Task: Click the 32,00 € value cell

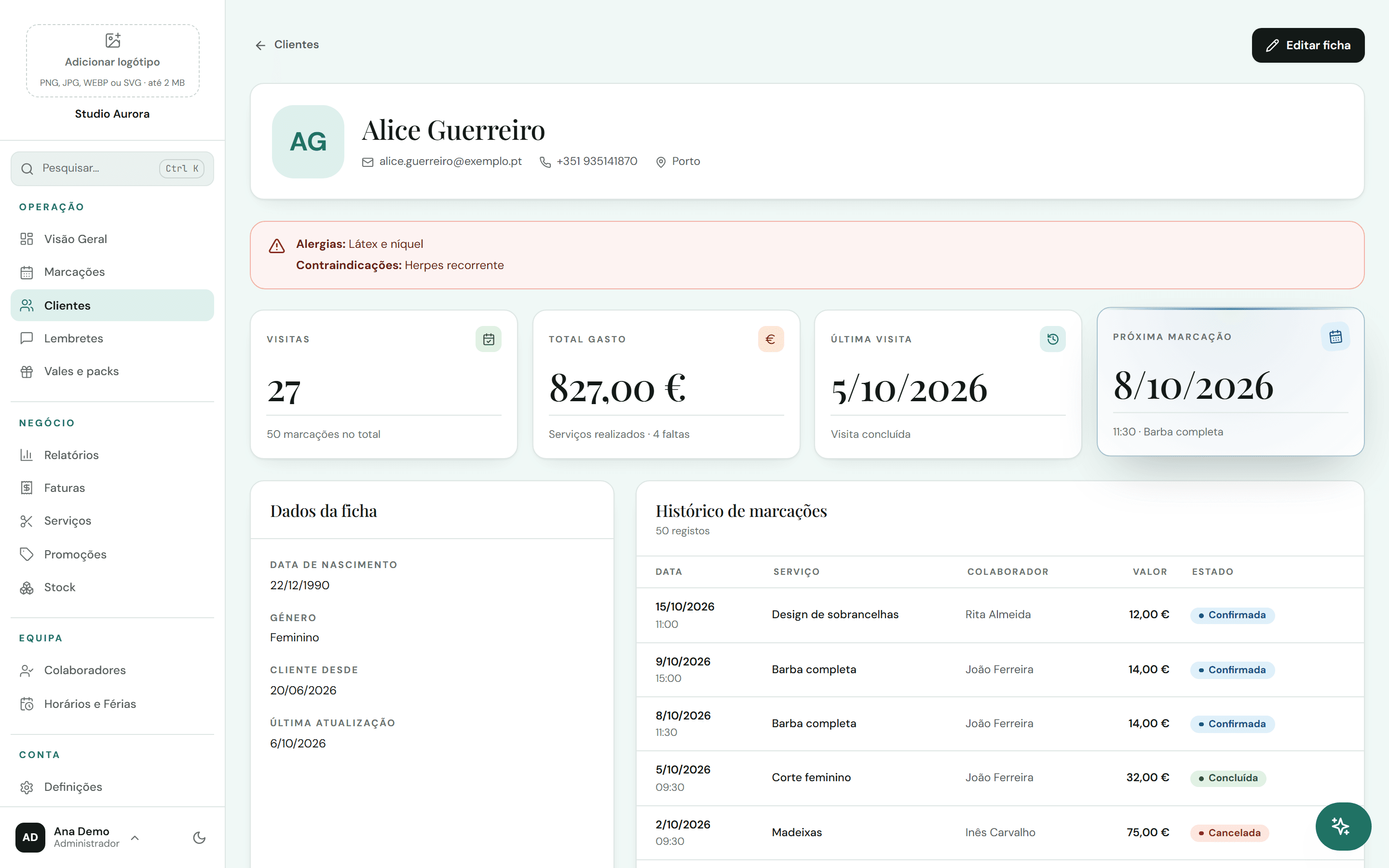Action: (1148, 777)
